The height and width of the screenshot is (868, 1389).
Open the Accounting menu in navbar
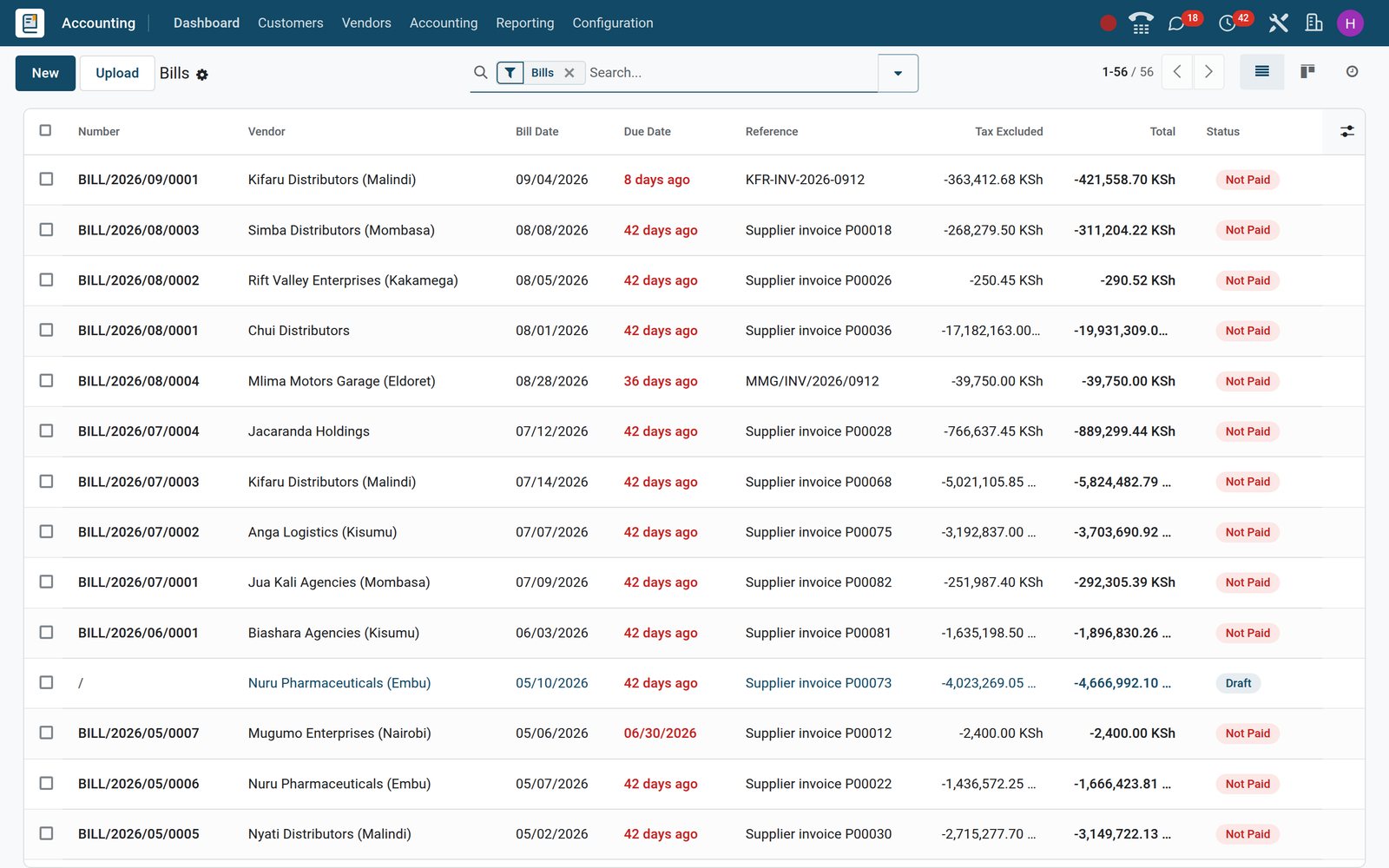(444, 23)
